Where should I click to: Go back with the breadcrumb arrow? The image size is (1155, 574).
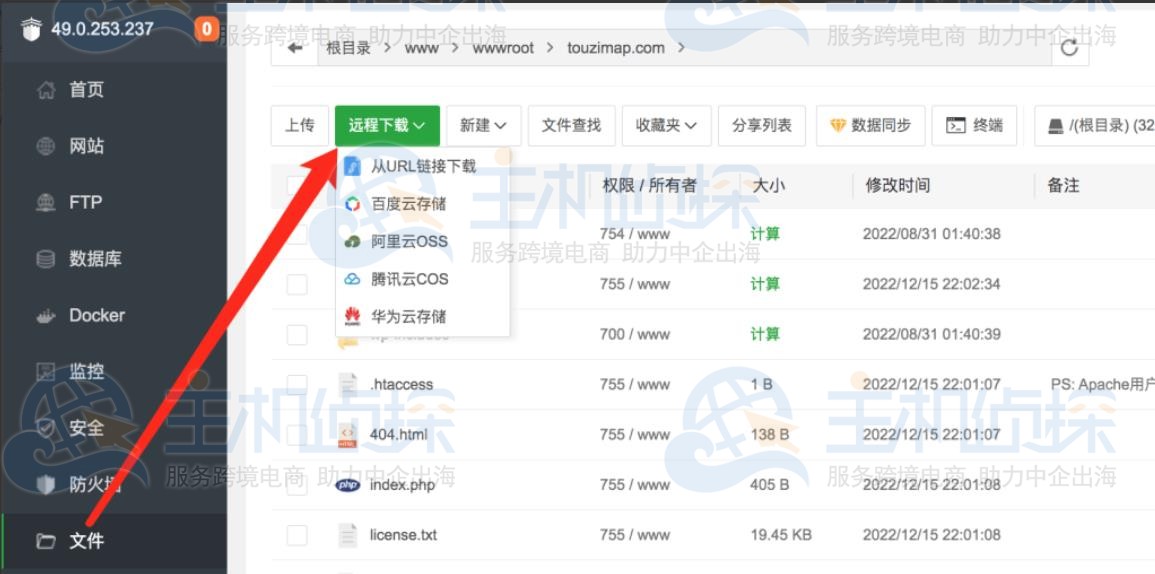(295, 48)
